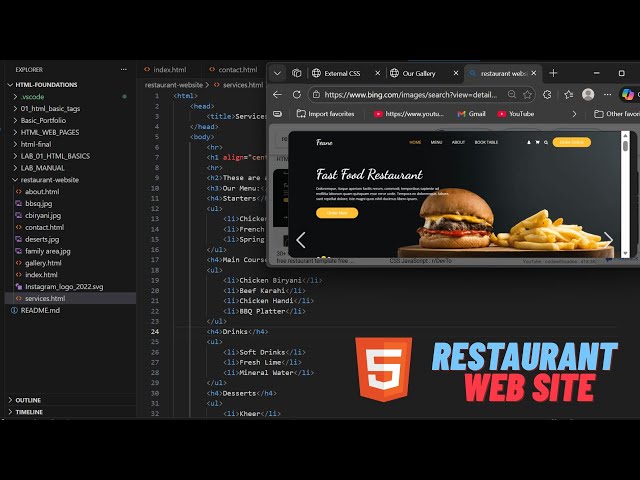Click services.html in breadcrumb
Screen dimensions: 640x480
239,85
